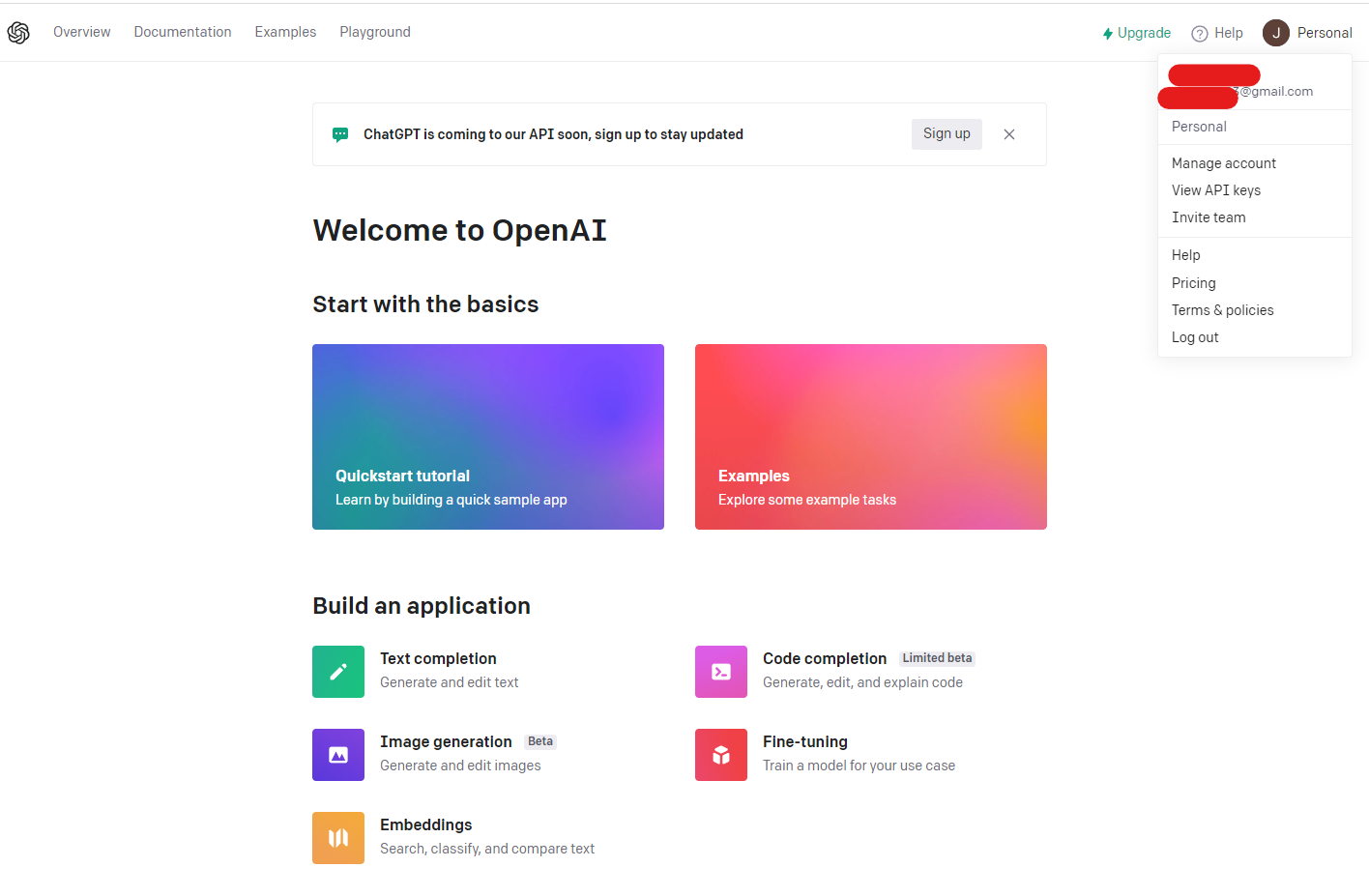Open the Image generation link
This screenshot has height=896, width=1369.
(x=446, y=741)
